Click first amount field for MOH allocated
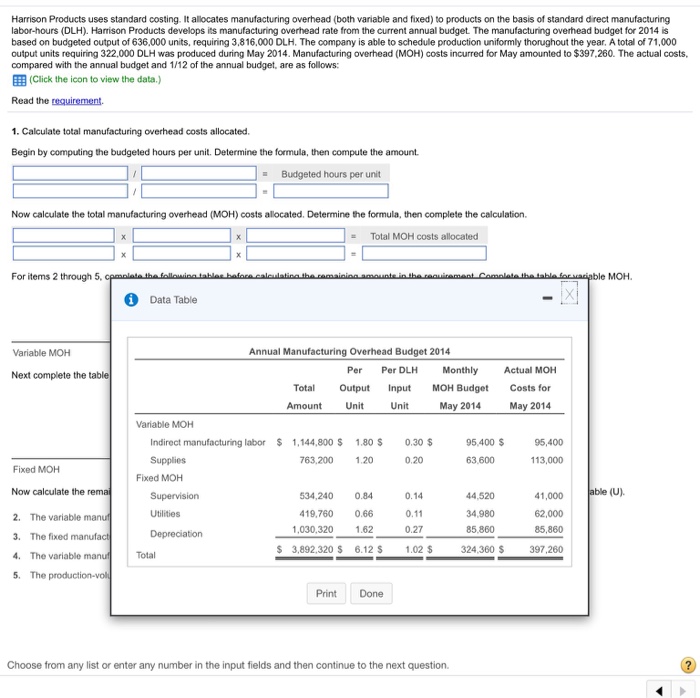The width and height of the screenshot is (700, 698). (x=63, y=253)
